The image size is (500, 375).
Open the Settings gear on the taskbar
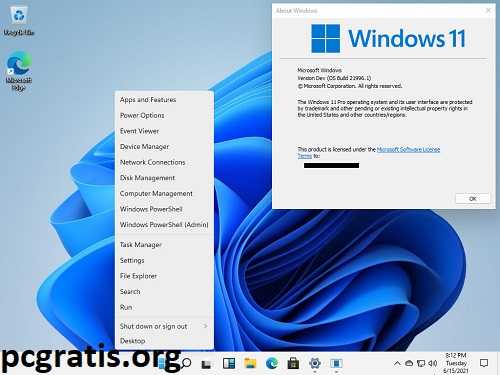point(315,363)
